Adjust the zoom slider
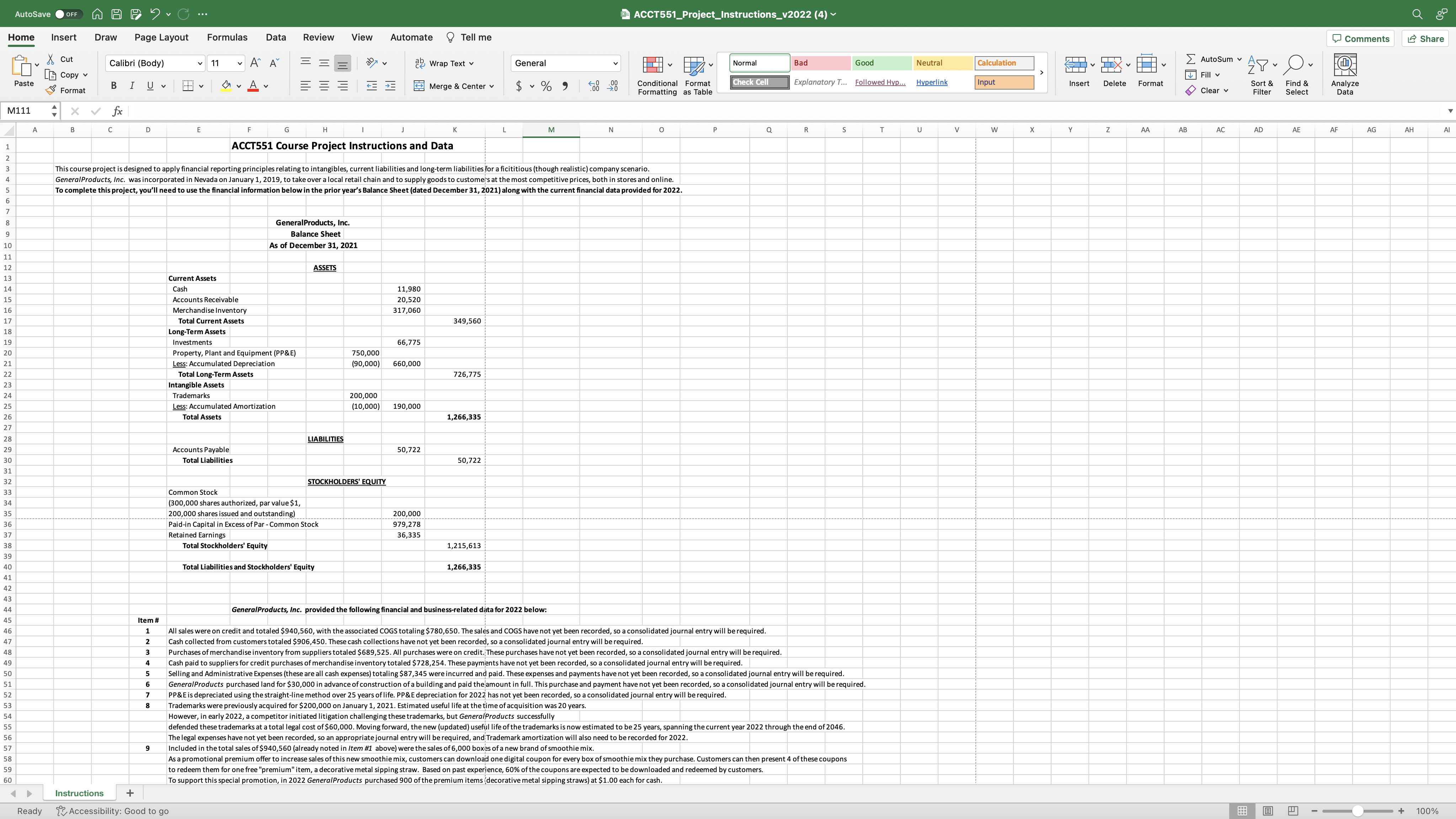Screen dimensions: 1456x819 tap(1358, 810)
